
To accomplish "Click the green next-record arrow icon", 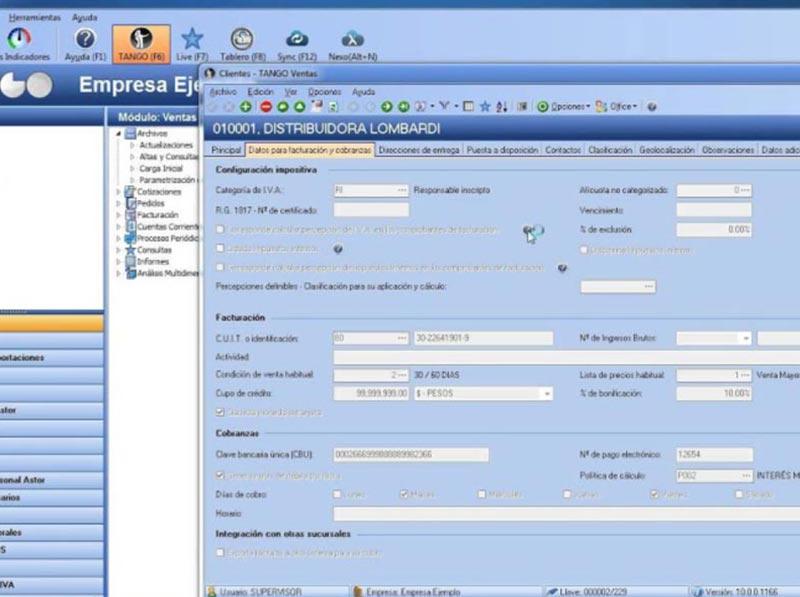I will tap(387, 107).
